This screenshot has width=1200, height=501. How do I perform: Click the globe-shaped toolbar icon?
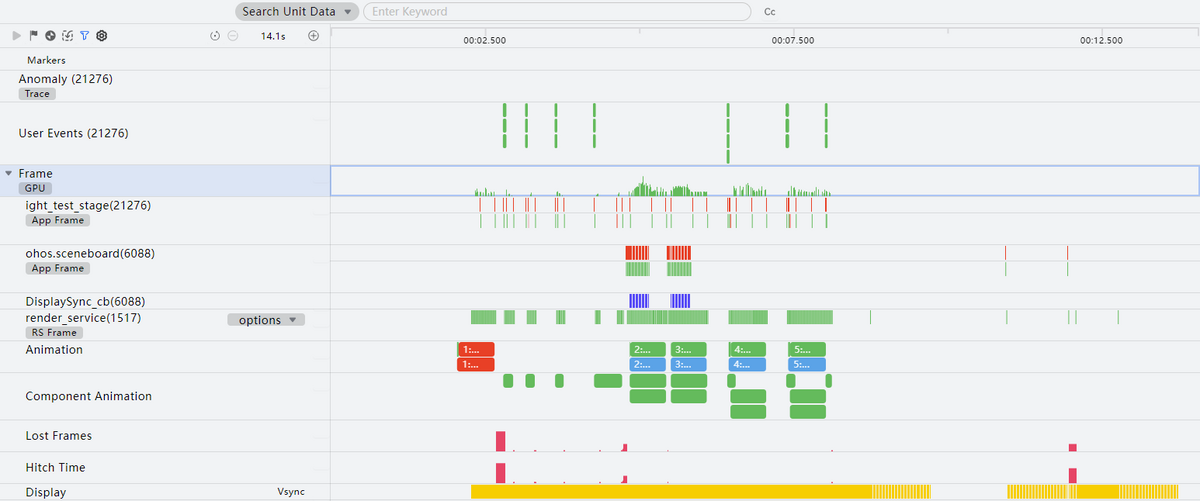click(50, 36)
